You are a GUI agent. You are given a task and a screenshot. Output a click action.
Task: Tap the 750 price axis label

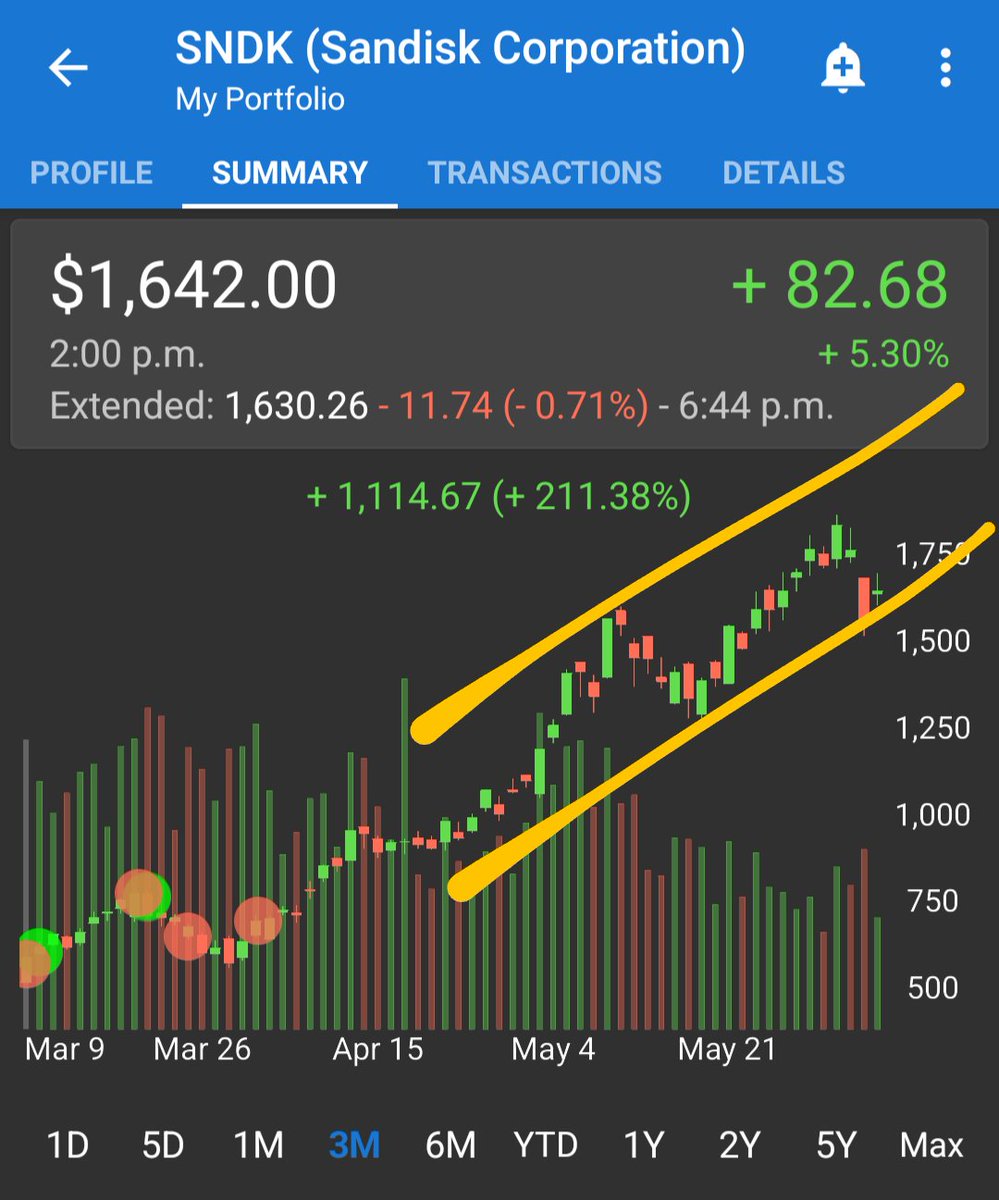[x=933, y=901]
